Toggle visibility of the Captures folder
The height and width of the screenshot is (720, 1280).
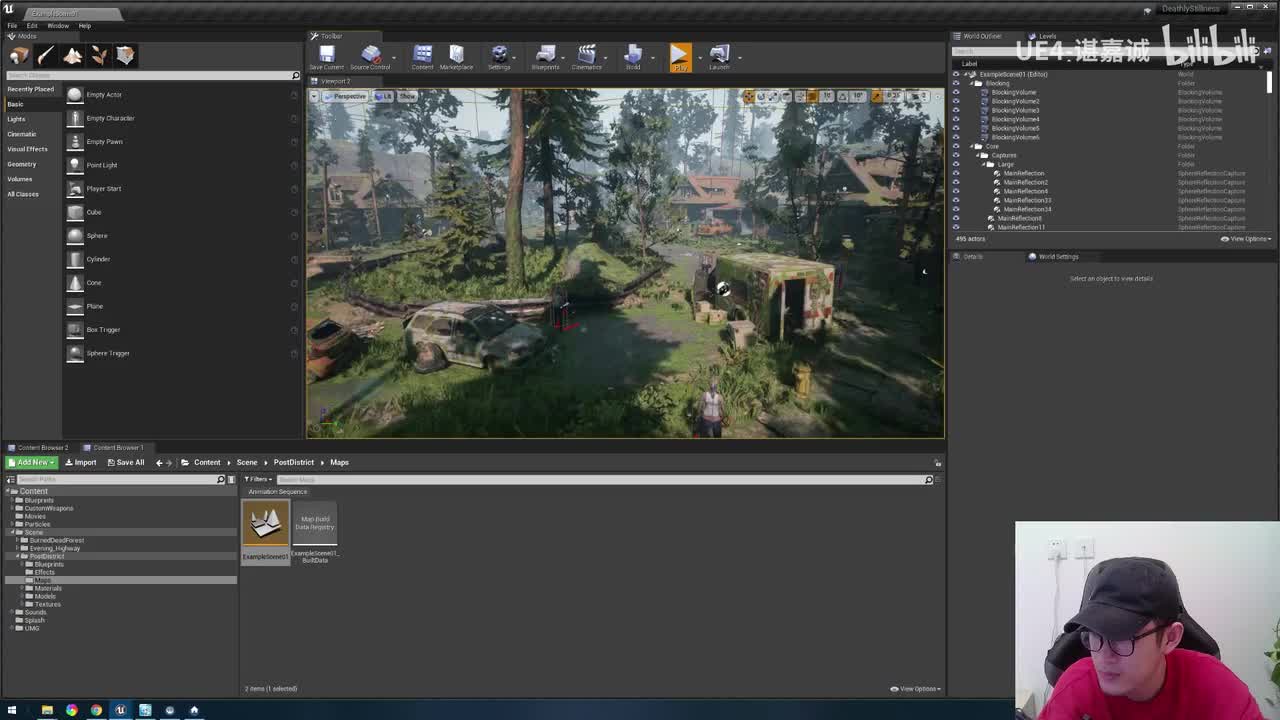(x=956, y=155)
